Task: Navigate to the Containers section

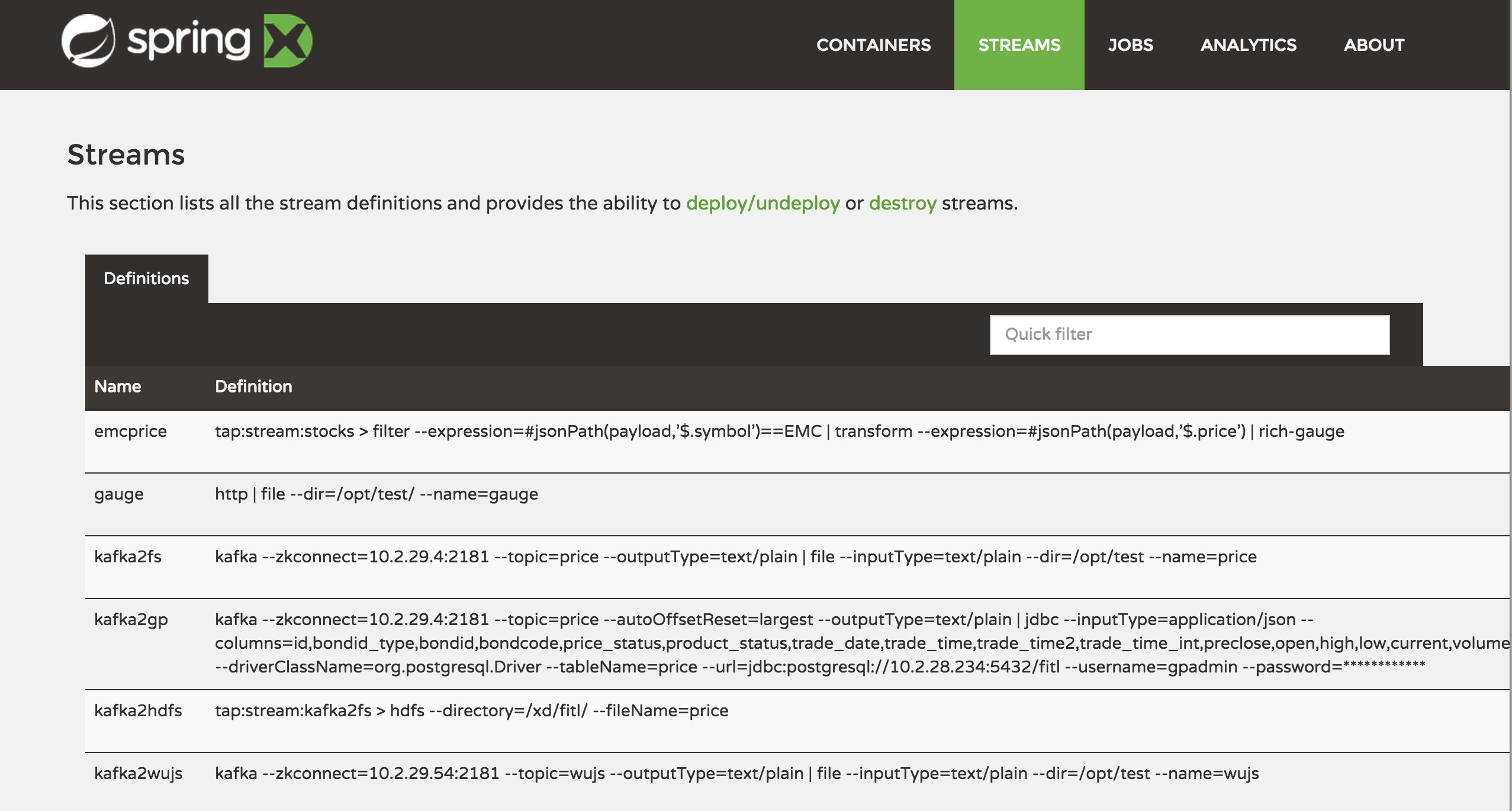Action: click(x=873, y=44)
